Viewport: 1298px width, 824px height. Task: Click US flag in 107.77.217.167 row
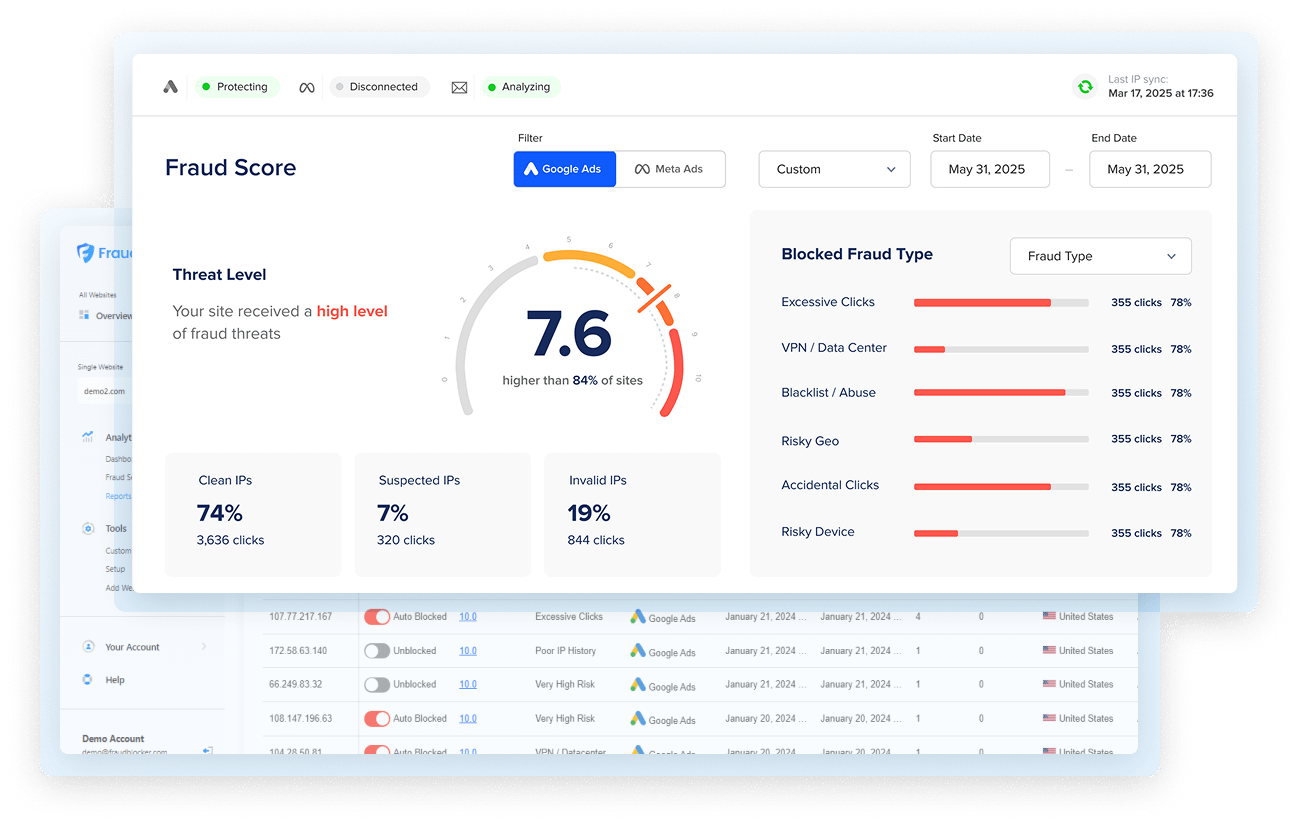tap(1049, 616)
